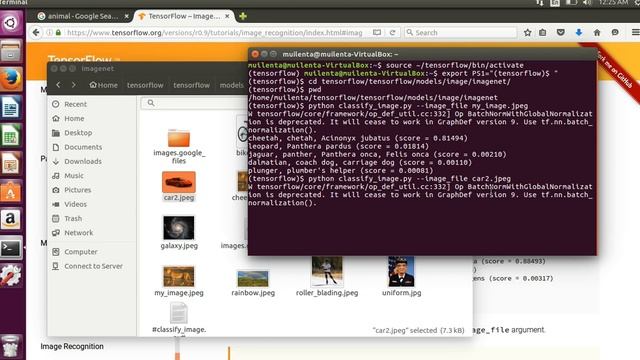
Task: Select my_image.jpeg file thumbnail
Action: tap(179, 276)
